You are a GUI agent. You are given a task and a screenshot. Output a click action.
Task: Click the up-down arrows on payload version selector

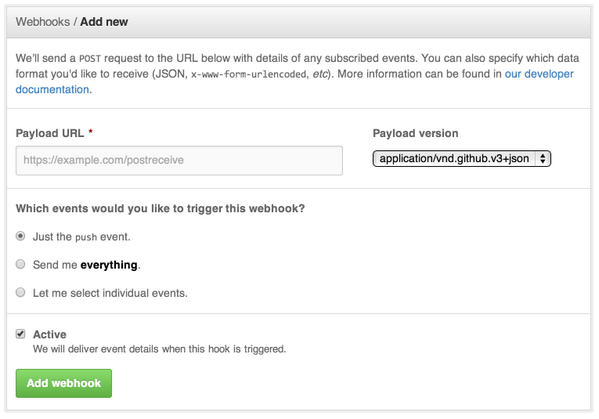point(543,159)
